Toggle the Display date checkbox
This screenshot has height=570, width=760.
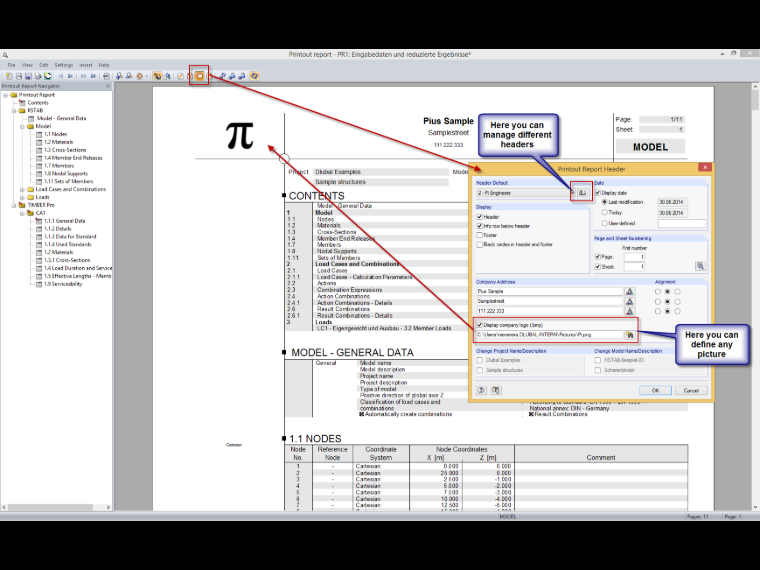598,192
